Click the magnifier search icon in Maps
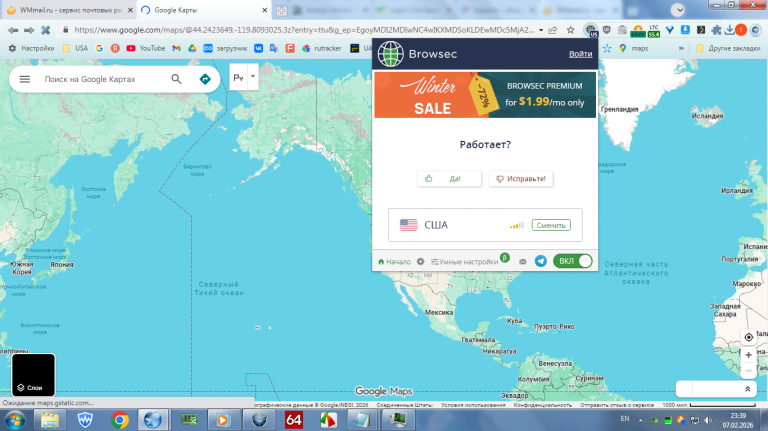 pyautogui.click(x=176, y=79)
